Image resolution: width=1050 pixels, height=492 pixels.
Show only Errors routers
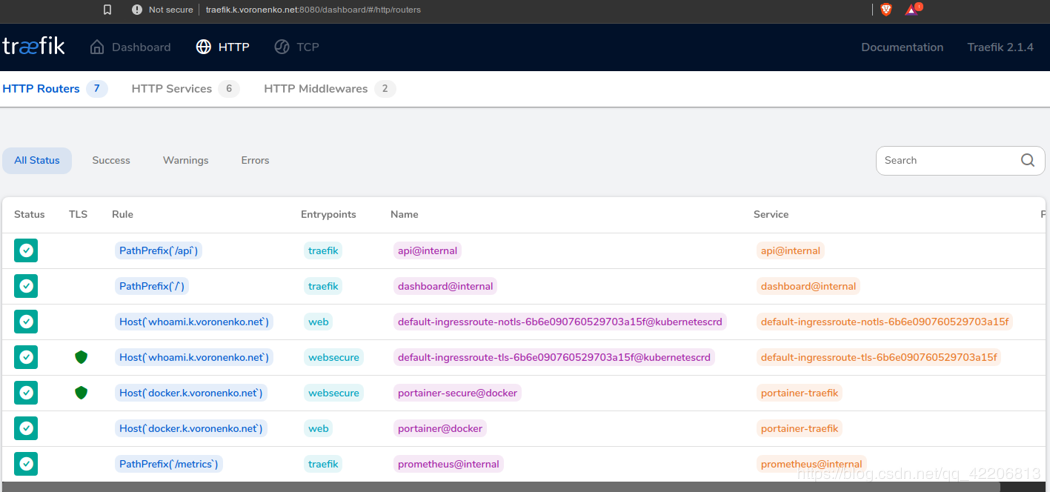coord(255,160)
